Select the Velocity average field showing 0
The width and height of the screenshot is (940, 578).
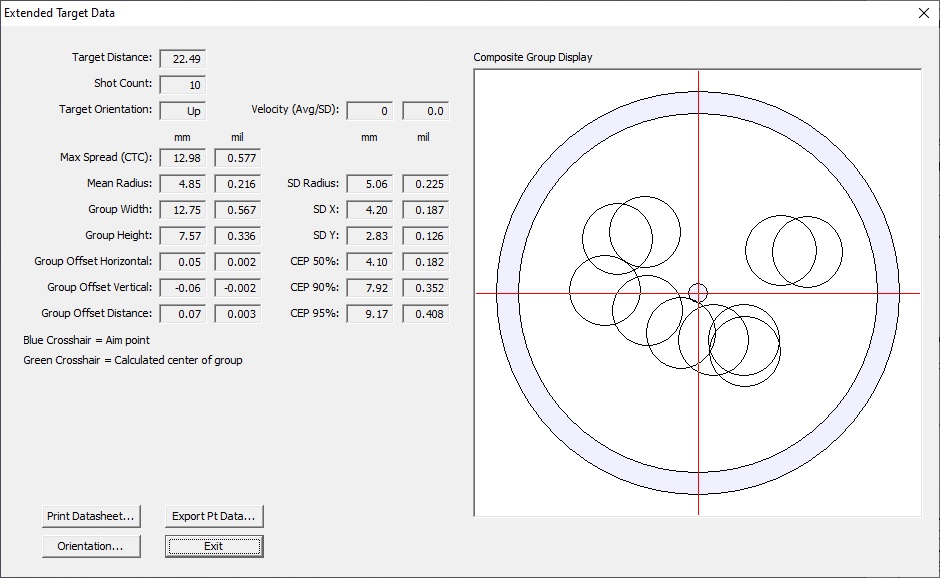[x=369, y=111]
